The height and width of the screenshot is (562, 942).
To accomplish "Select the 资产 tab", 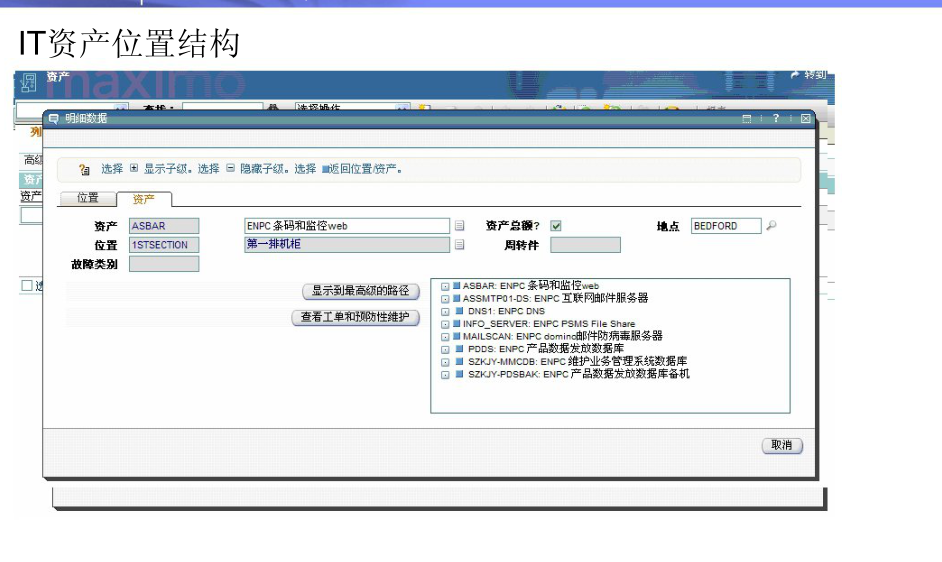I will tap(144, 199).
